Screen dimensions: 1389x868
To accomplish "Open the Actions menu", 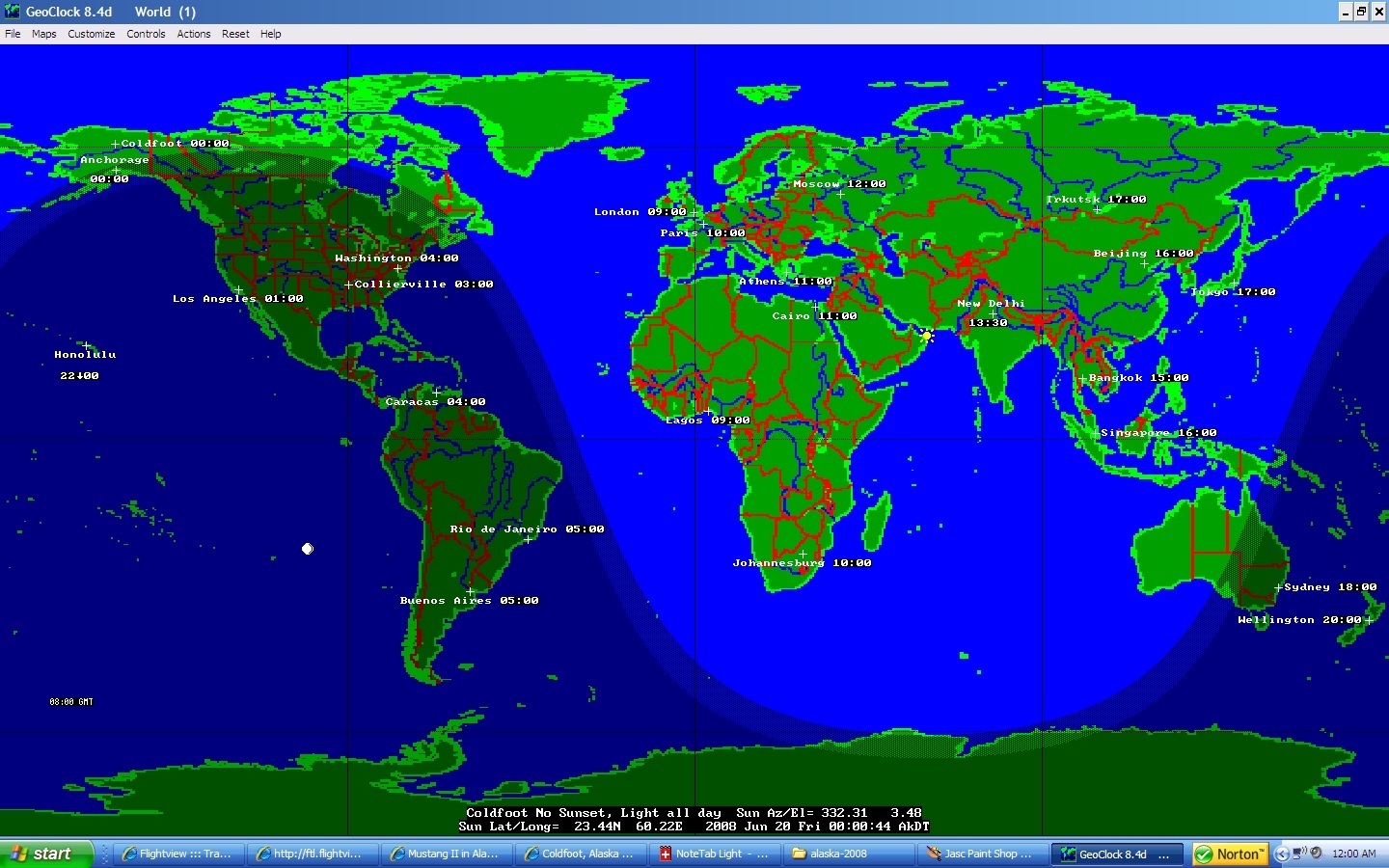I will pos(193,34).
